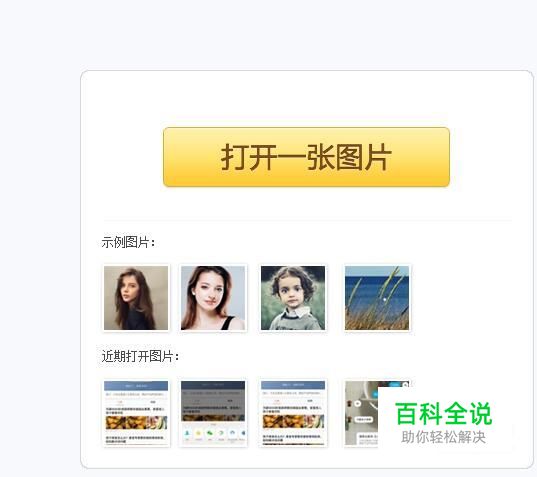This screenshot has width=537, height=477.
Task: Click the green 百科全说 logo text
Action: 444,414
